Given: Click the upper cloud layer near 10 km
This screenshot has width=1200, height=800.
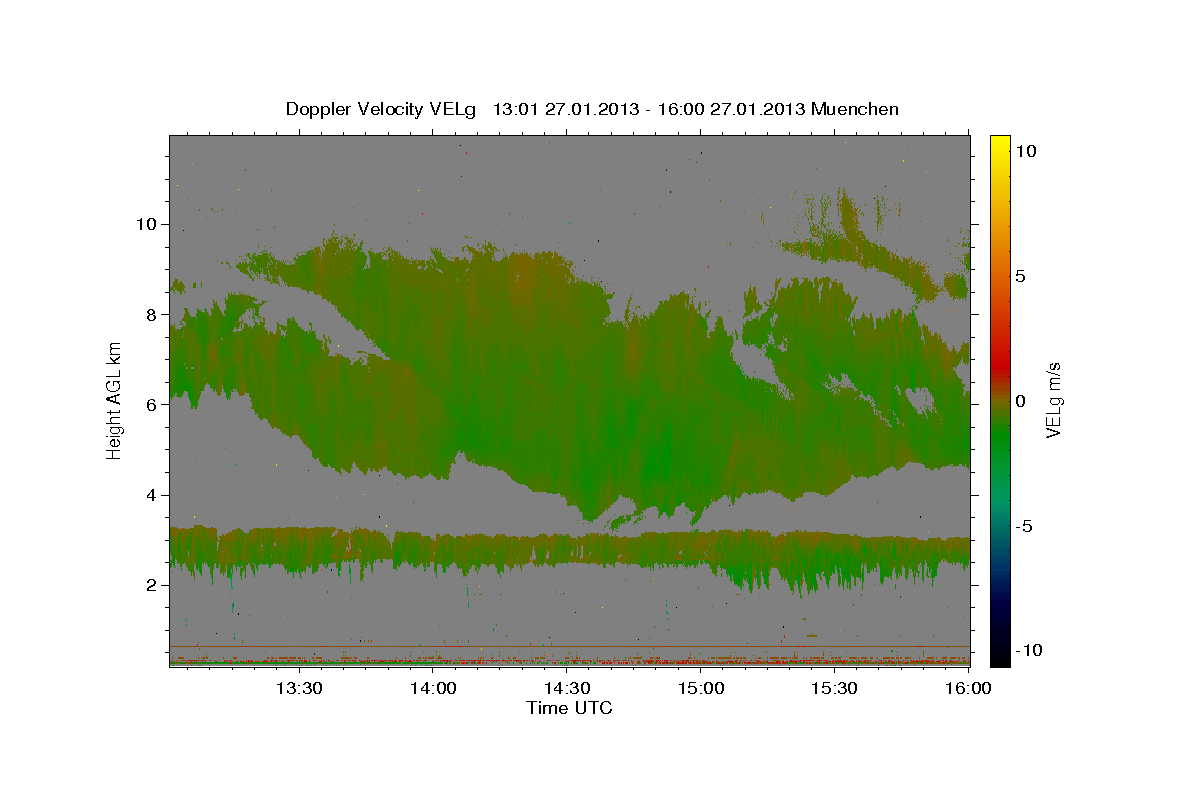Looking at the screenshot, I should [860, 245].
